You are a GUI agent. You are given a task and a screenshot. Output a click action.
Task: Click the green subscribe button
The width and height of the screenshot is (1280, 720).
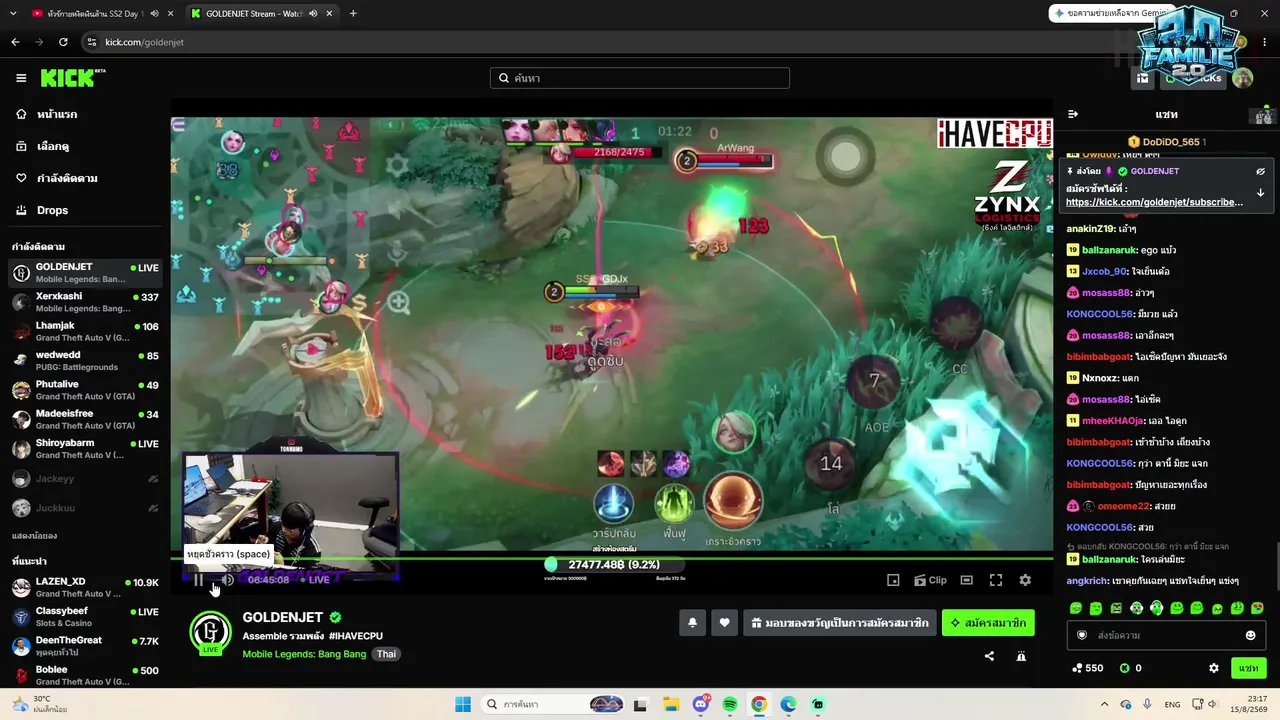(988, 623)
